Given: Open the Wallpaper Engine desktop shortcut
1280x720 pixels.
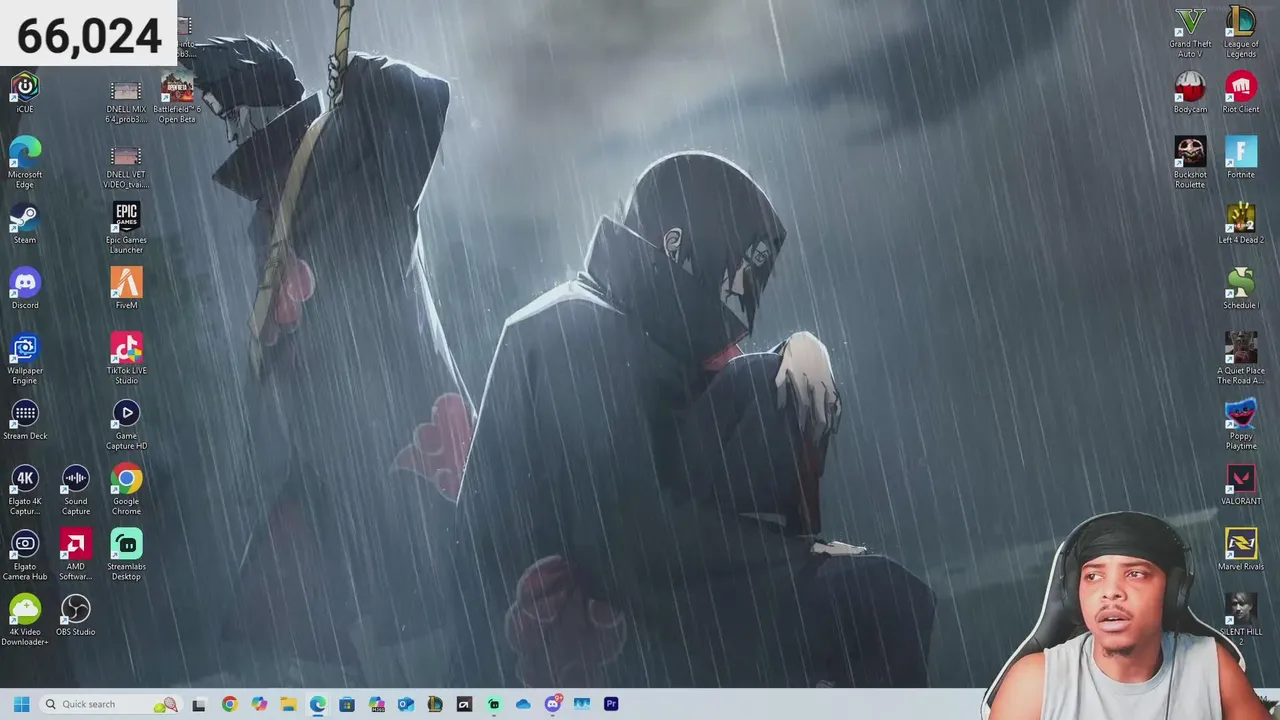Looking at the screenshot, I should click(x=25, y=359).
